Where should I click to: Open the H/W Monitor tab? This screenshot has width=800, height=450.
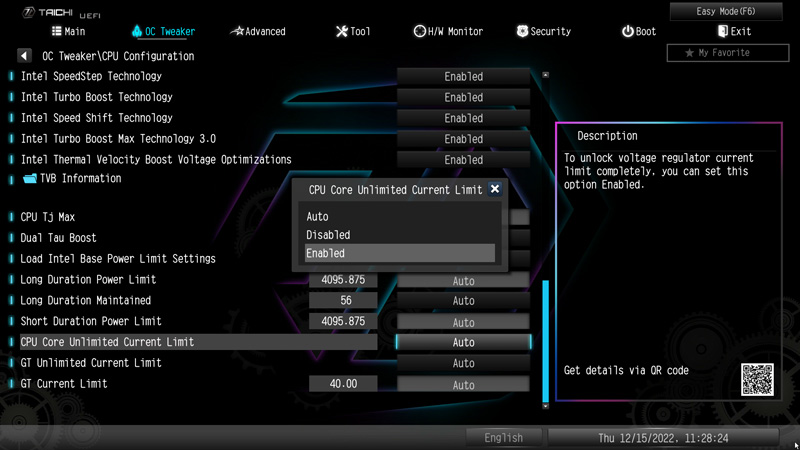tap(448, 32)
